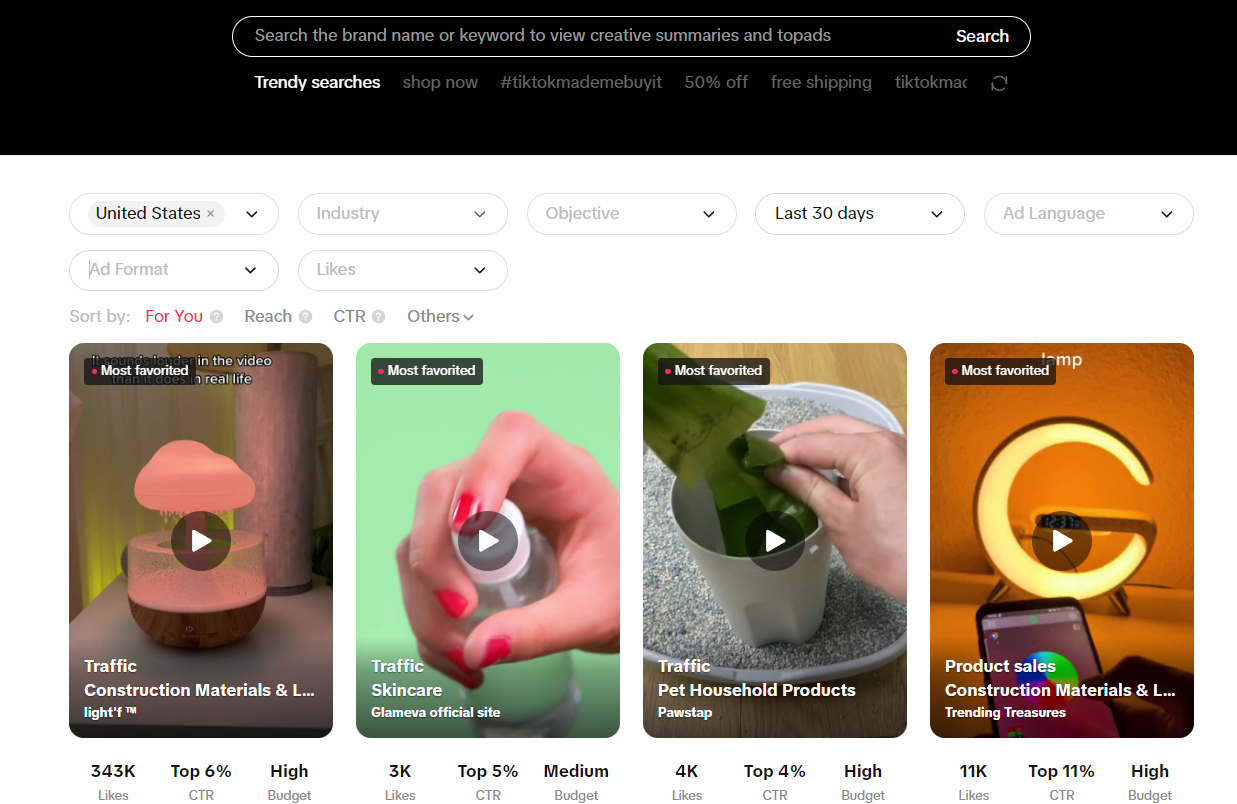1237x804 pixels.
Task: Click help icon next to CTR
Action: (x=379, y=317)
